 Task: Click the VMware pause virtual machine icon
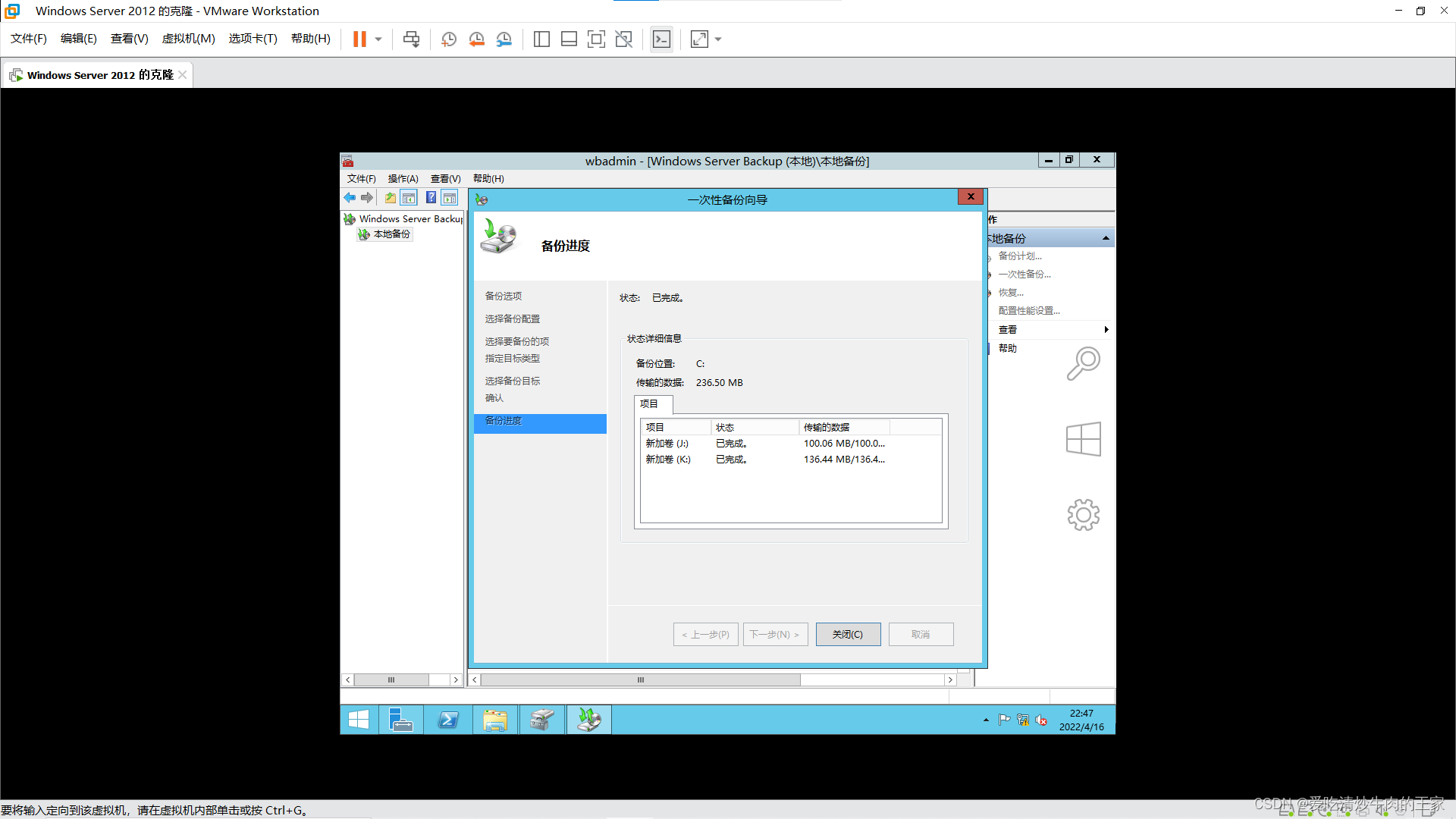[x=359, y=39]
